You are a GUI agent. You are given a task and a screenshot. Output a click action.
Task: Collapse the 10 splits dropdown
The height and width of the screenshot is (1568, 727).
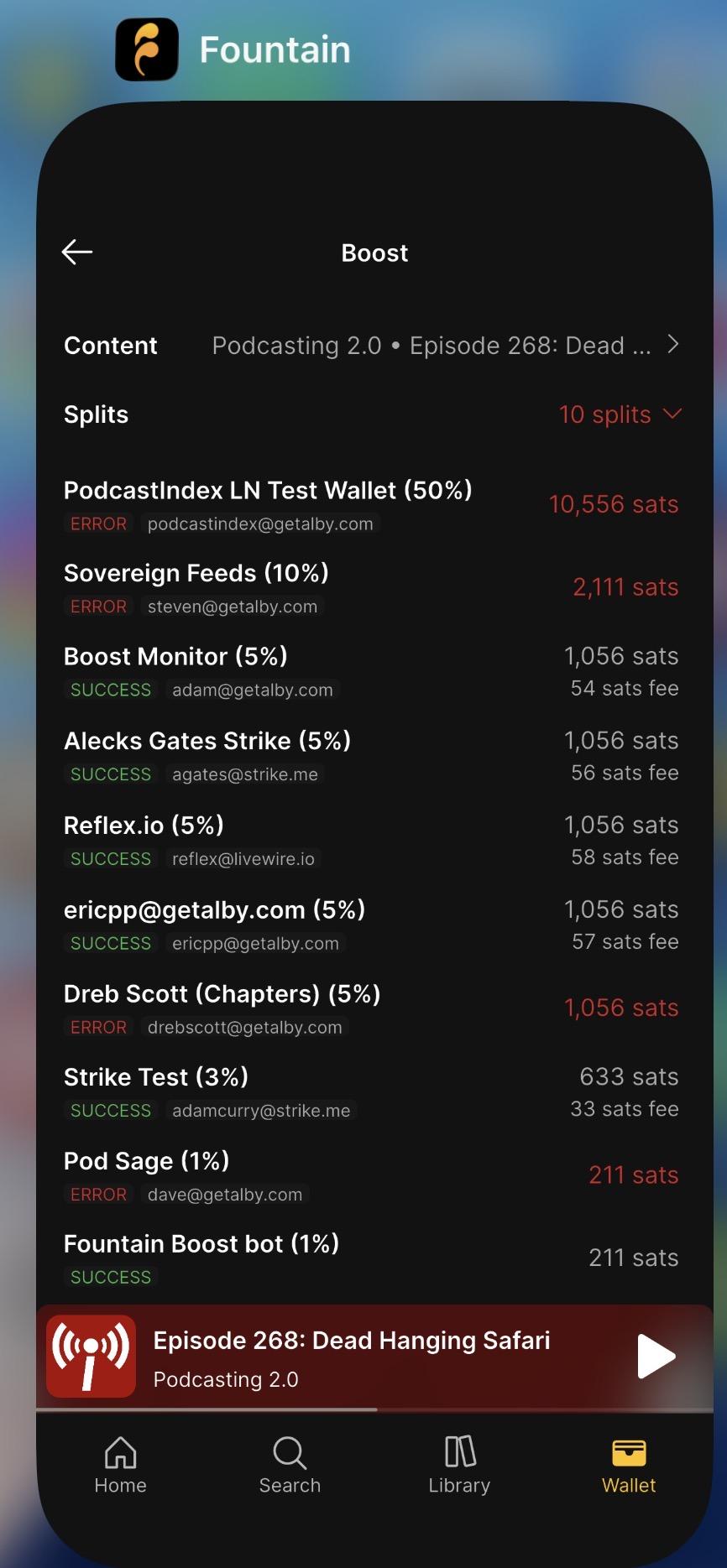click(x=620, y=414)
